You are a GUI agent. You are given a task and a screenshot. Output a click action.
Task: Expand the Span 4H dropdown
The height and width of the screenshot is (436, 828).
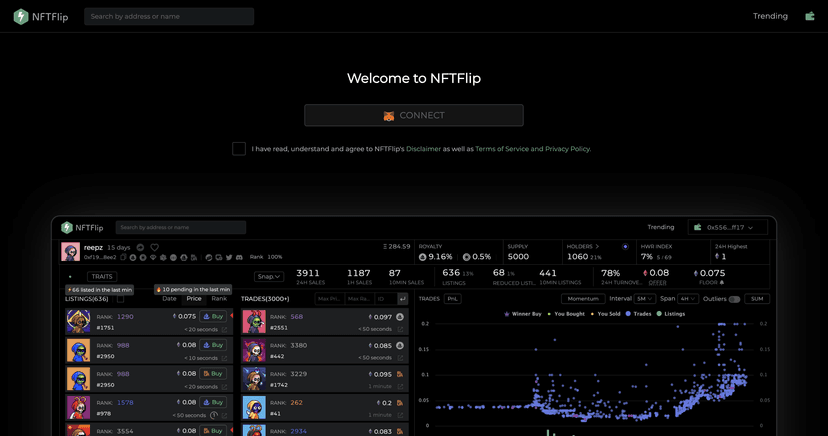click(x=687, y=299)
